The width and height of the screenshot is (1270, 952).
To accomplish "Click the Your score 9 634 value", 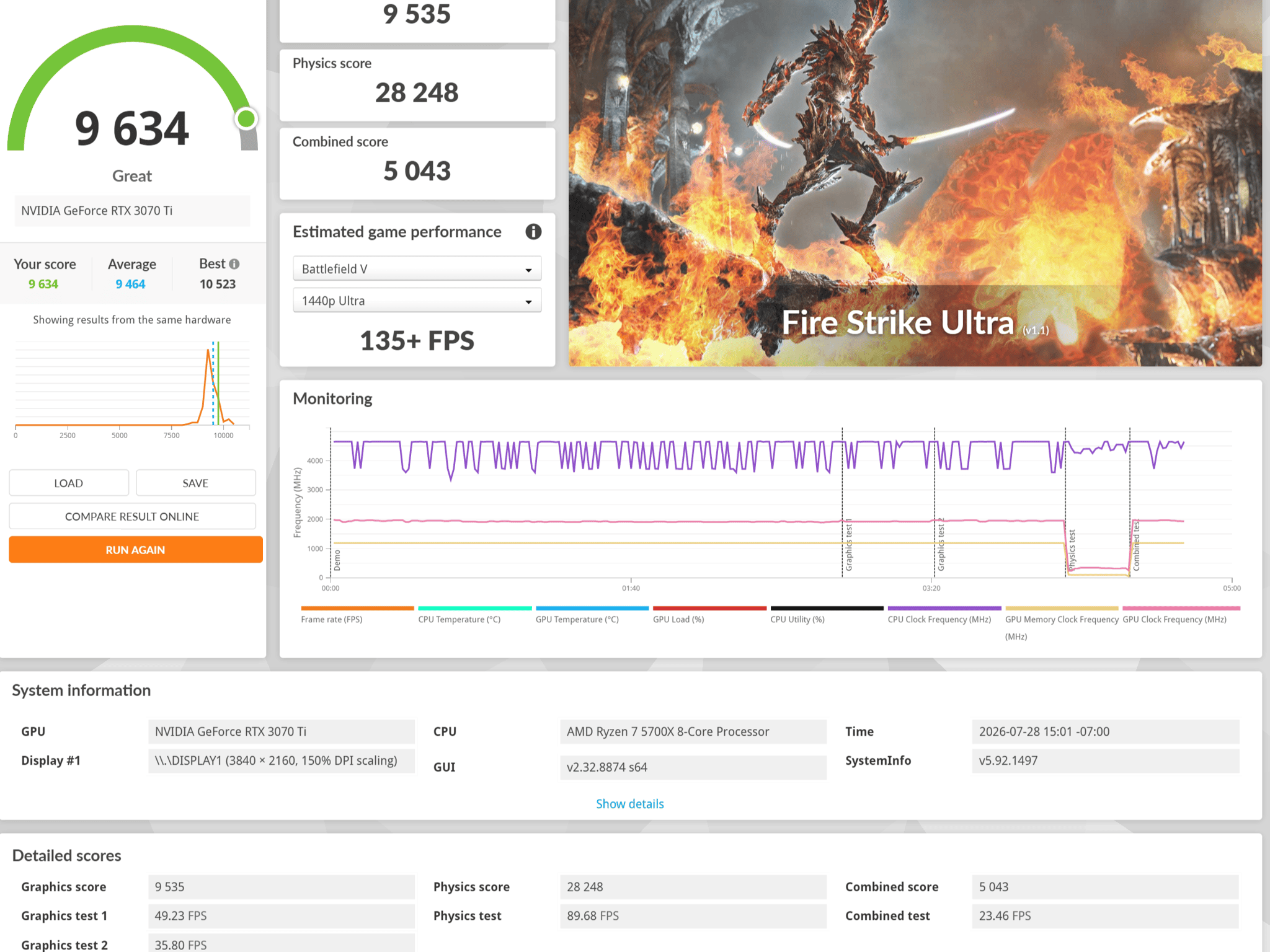I will (43, 284).
